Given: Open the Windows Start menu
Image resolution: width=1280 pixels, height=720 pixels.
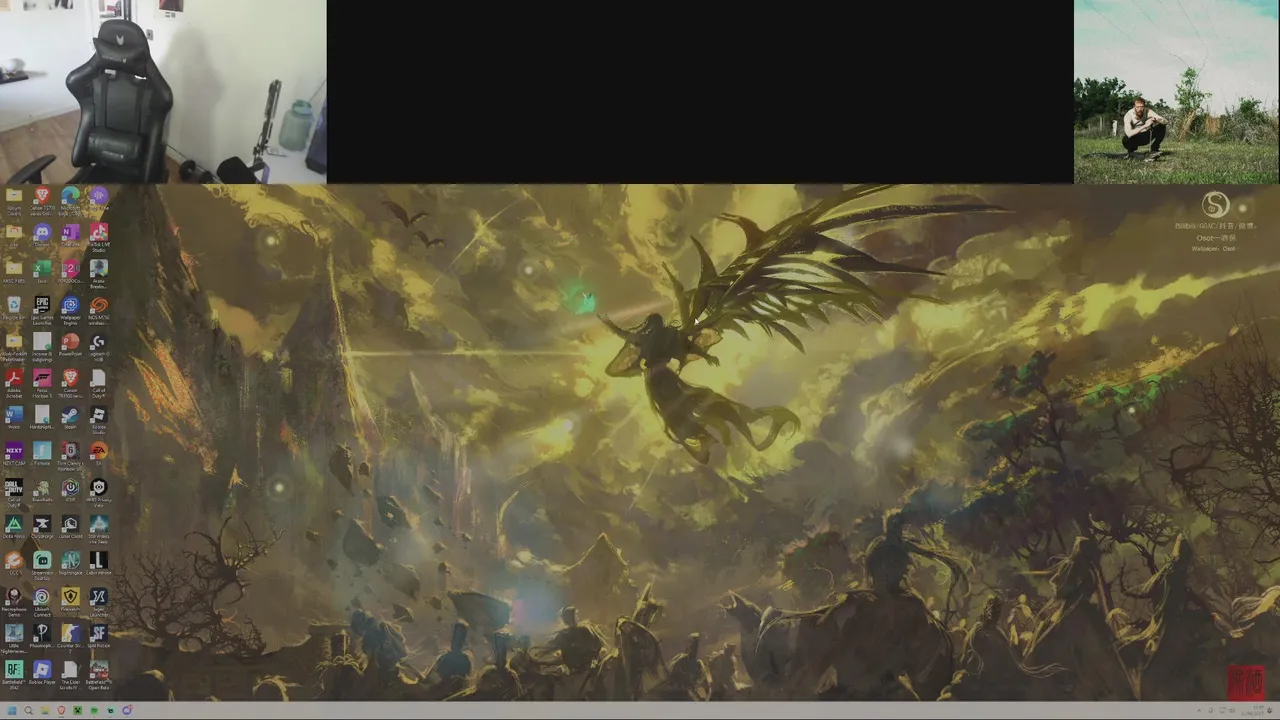Looking at the screenshot, I should point(12,710).
